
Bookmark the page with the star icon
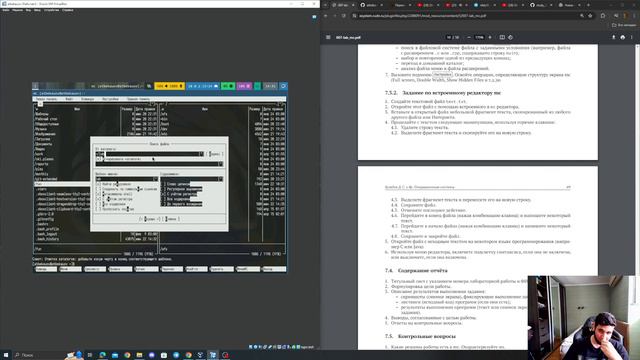(x=590, y=16)
